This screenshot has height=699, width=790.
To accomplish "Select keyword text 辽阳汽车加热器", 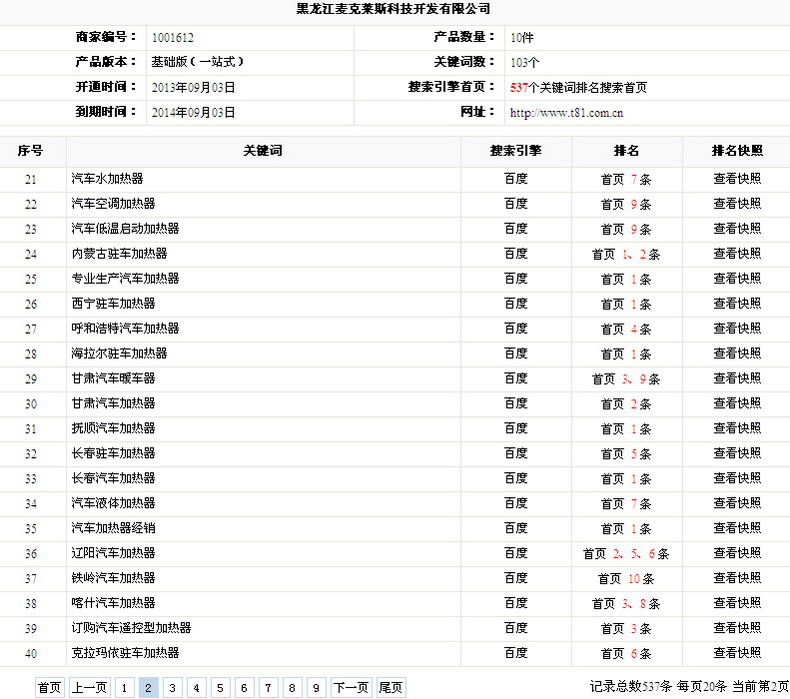I will [113, 553].
